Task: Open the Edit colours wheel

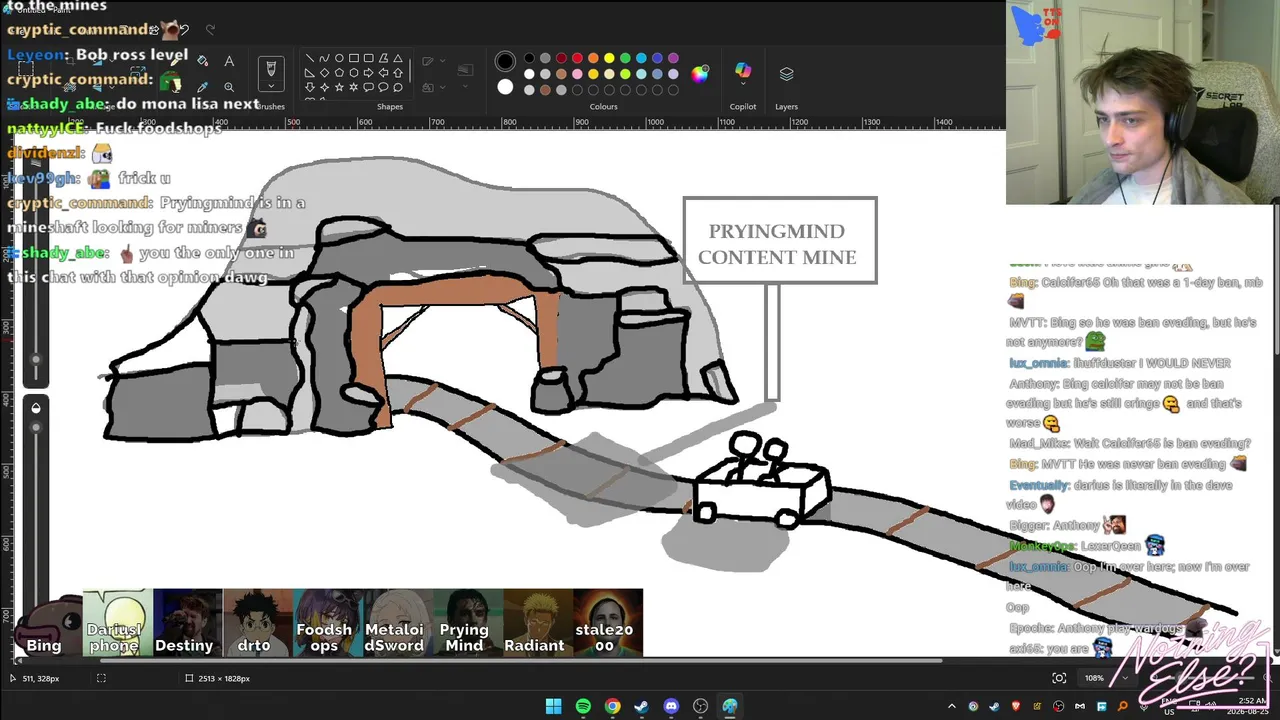Action: [x=700, y=73]
